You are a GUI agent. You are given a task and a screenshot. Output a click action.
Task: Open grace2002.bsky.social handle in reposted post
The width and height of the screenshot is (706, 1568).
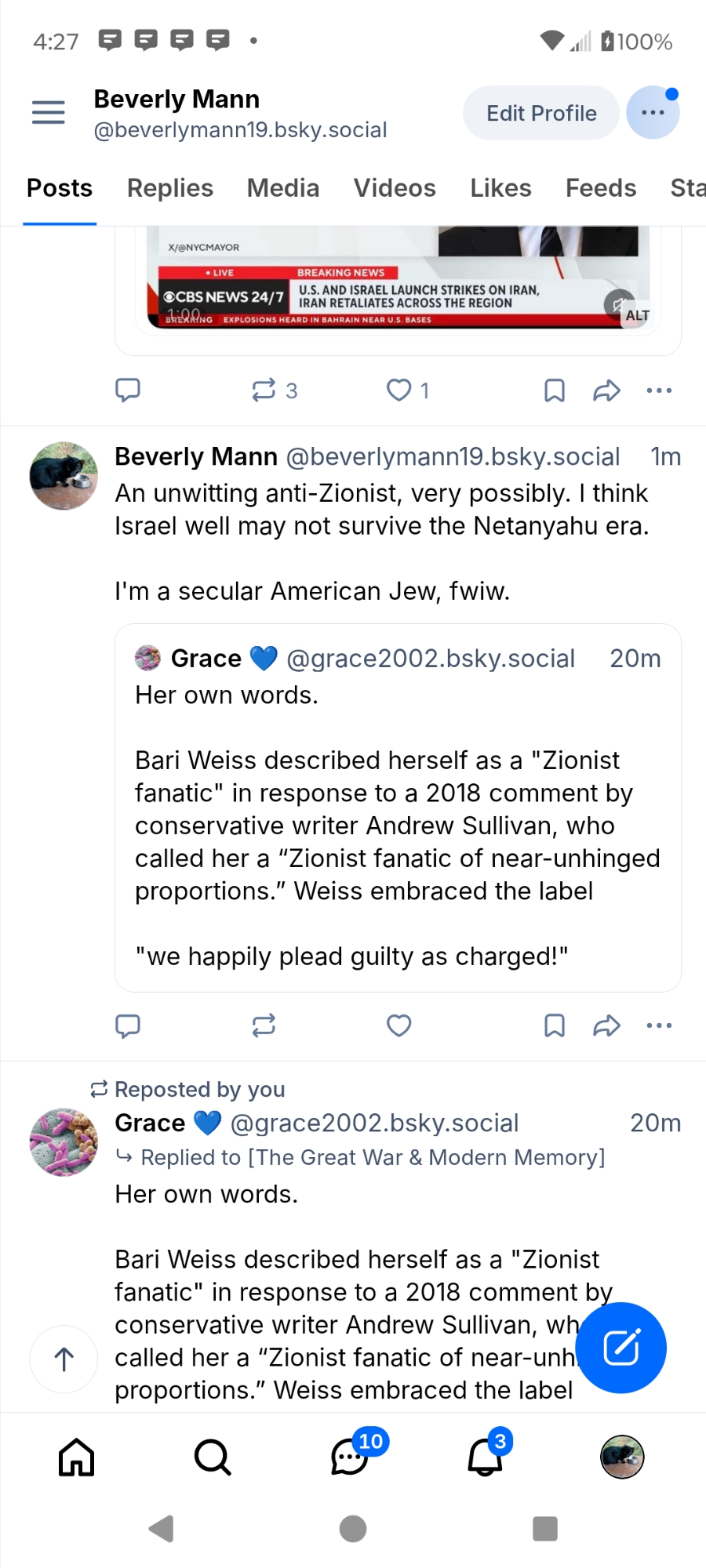[x=374, y=1123]
